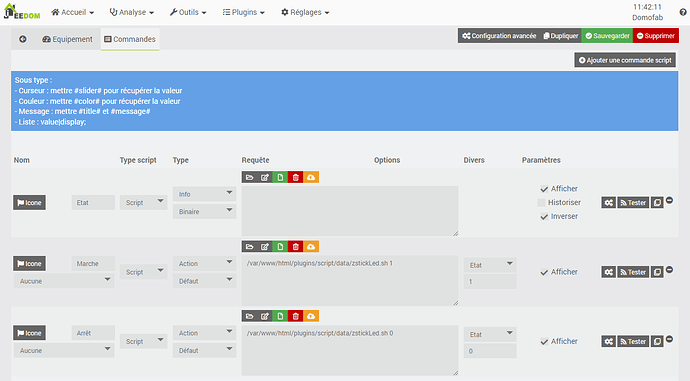Click the help question mark icon

click(683, 12)
